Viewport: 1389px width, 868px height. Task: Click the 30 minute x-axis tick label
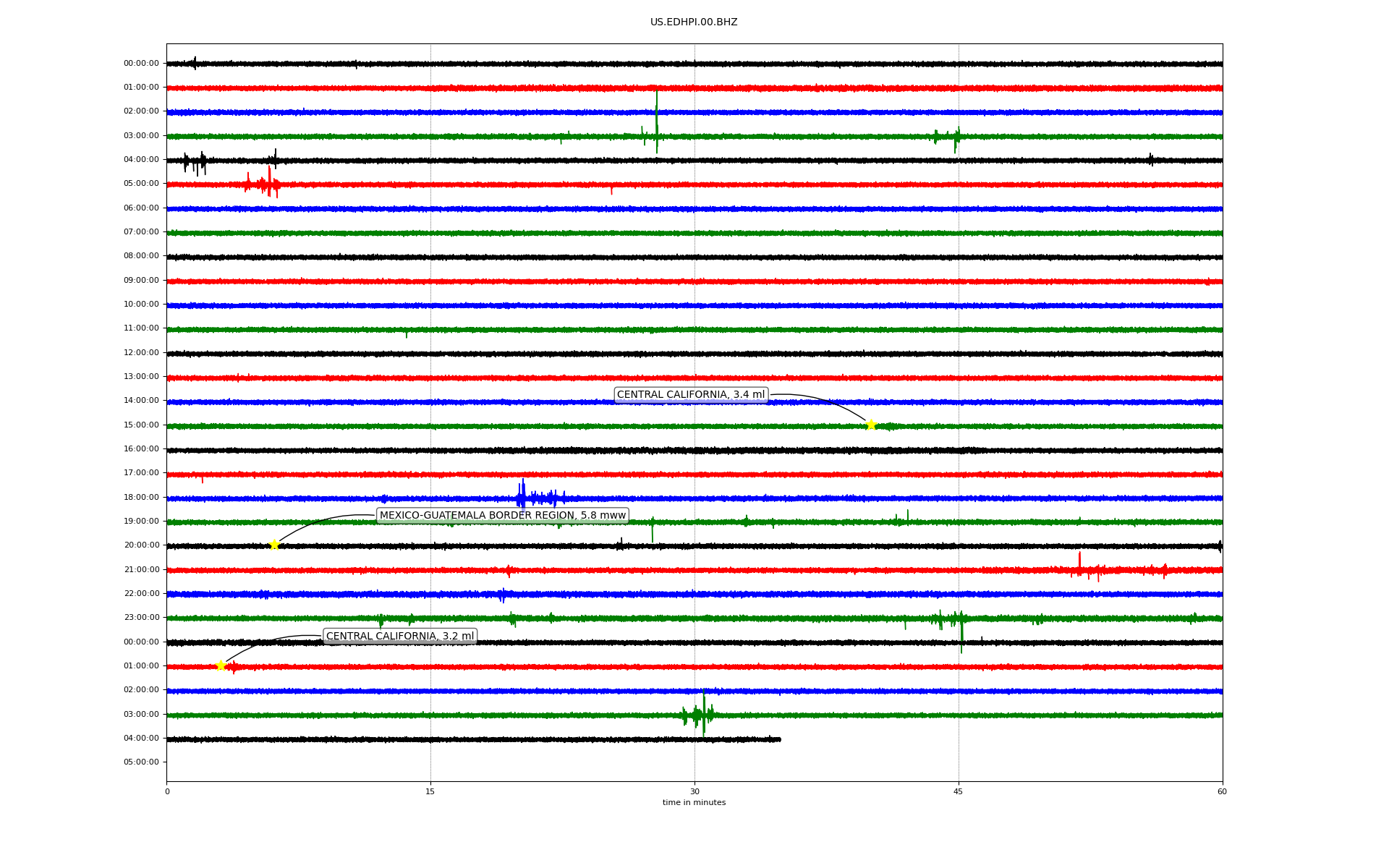694,791
